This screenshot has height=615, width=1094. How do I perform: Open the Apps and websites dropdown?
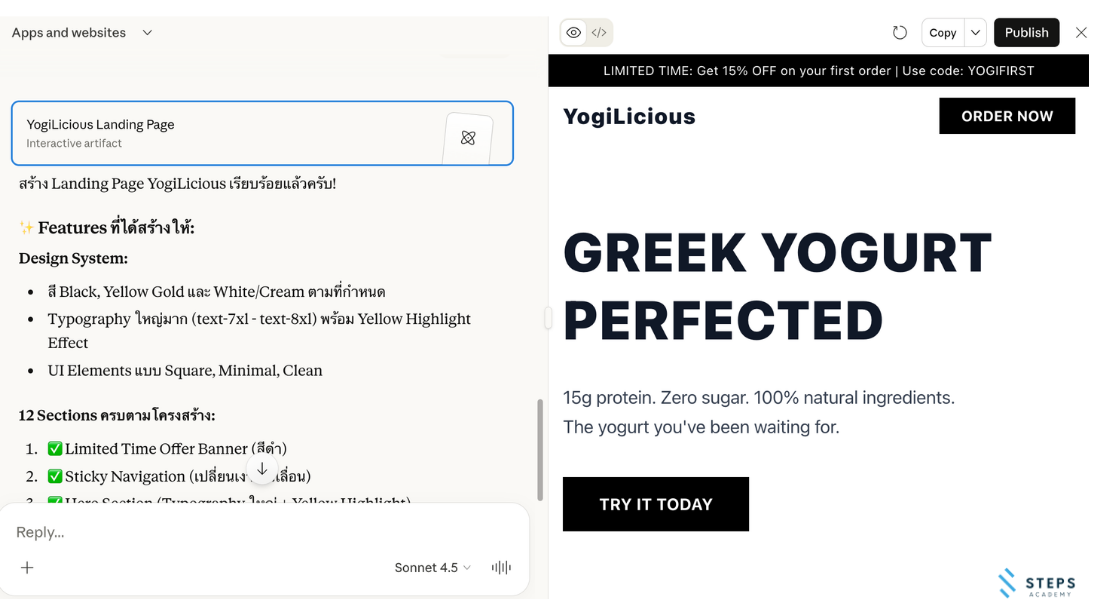(82, 33)
